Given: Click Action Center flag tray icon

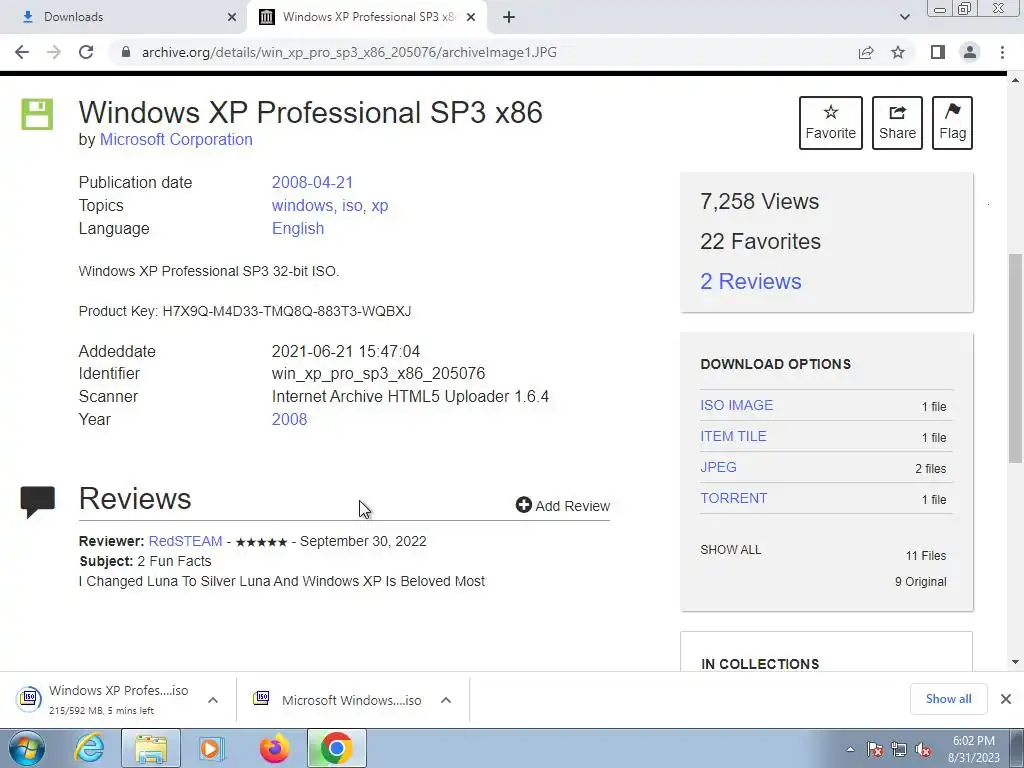Looking at the screenshot, I should click(x=875, y=749).
